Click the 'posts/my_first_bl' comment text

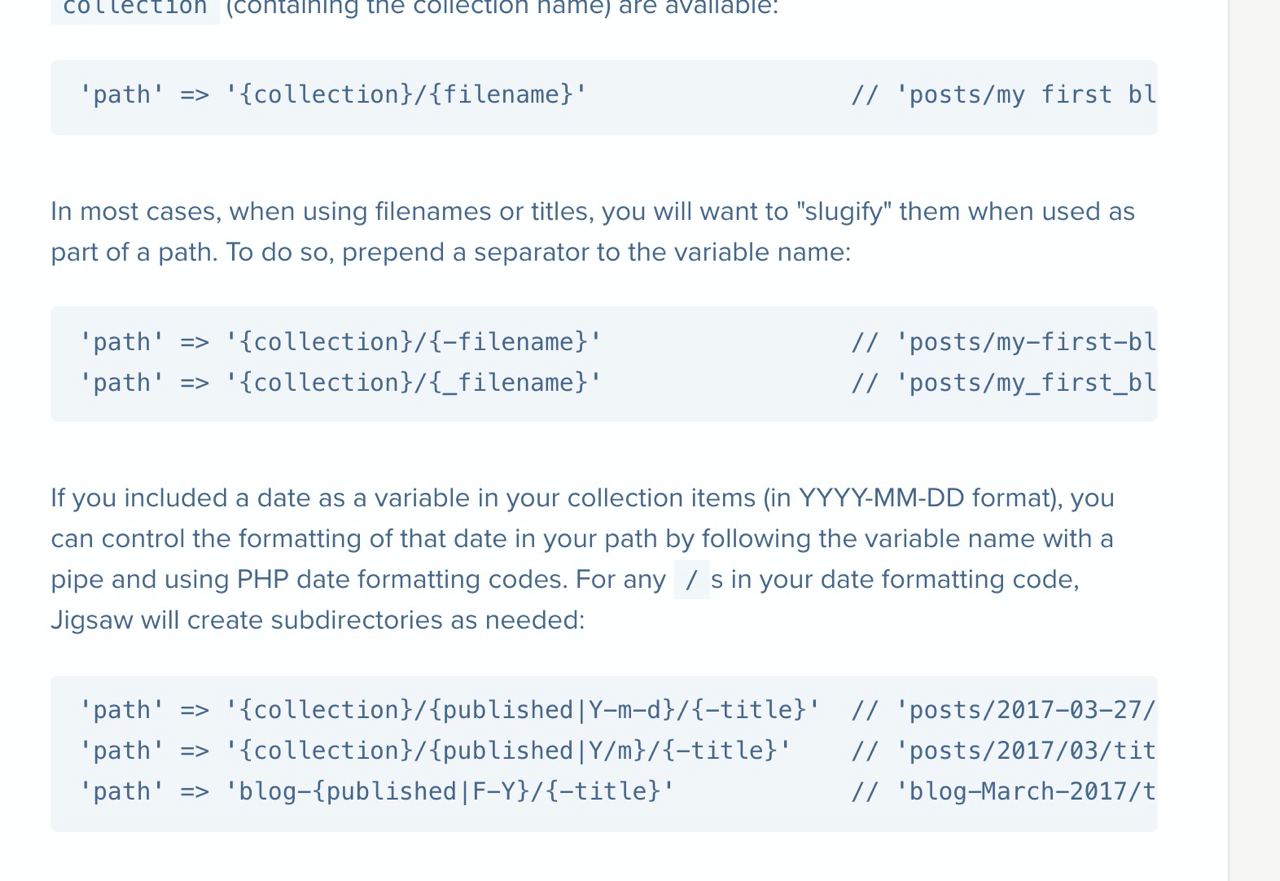pyautogui.click(x=1003, y=383)
